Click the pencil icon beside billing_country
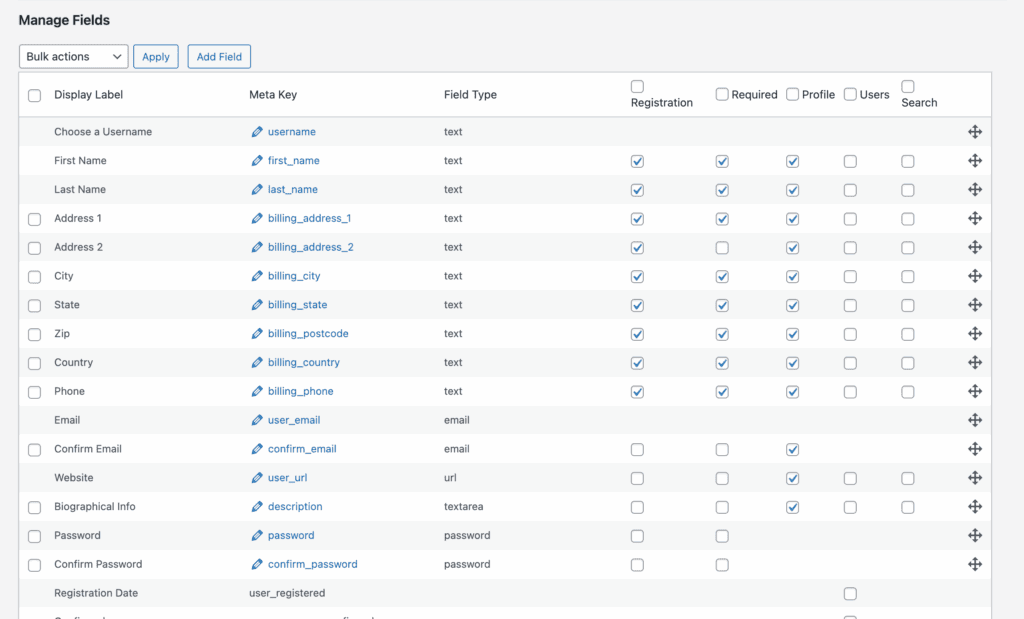The width and height of the screenshot is (1024, 619). pyautogui.click(x=257, y=362)
